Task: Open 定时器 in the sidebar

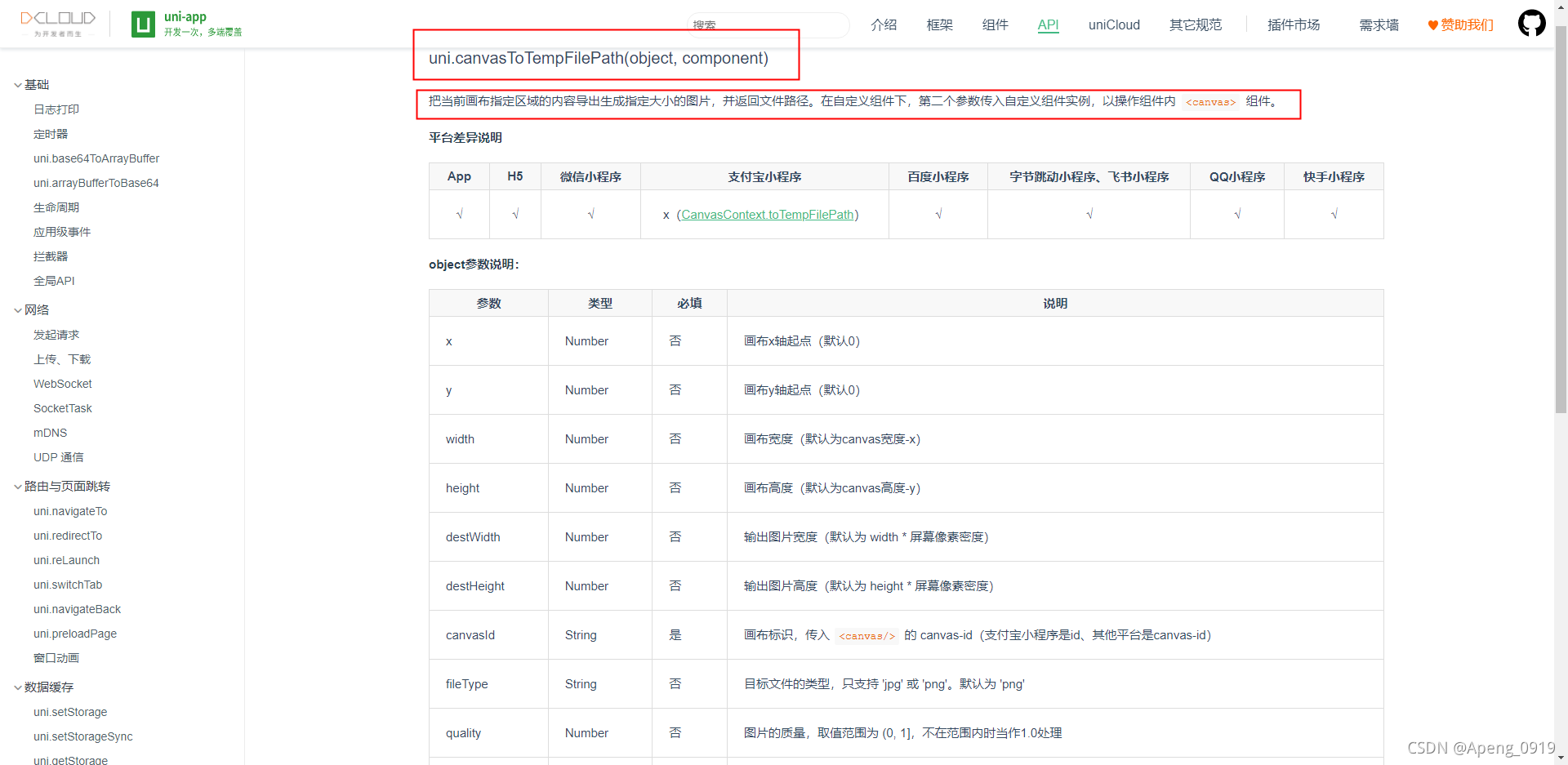Action: click(x=51, y=134)
